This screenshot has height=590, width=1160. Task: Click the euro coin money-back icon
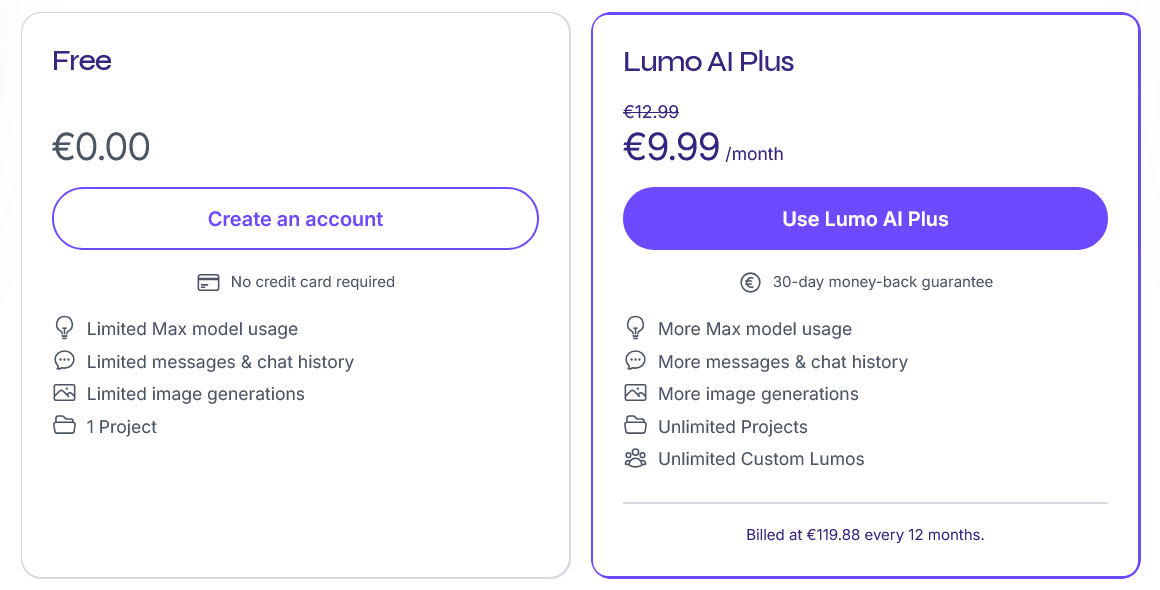click(750, 282)
